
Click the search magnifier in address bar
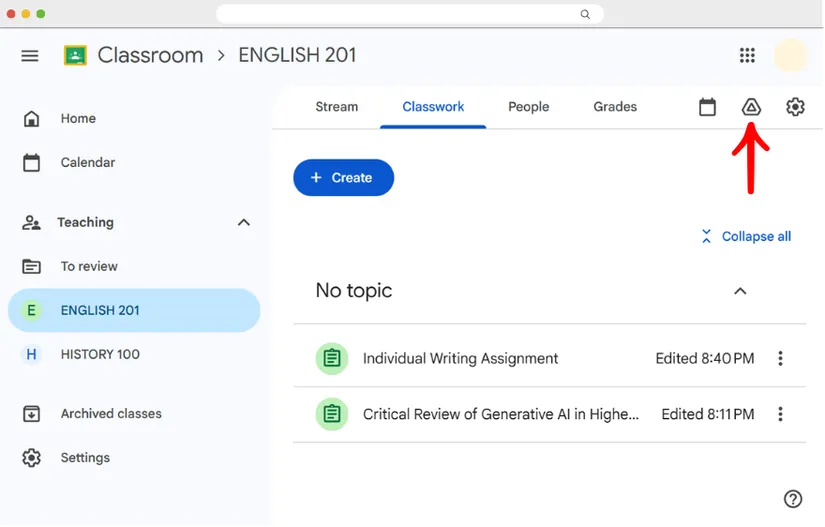point(585,14)
